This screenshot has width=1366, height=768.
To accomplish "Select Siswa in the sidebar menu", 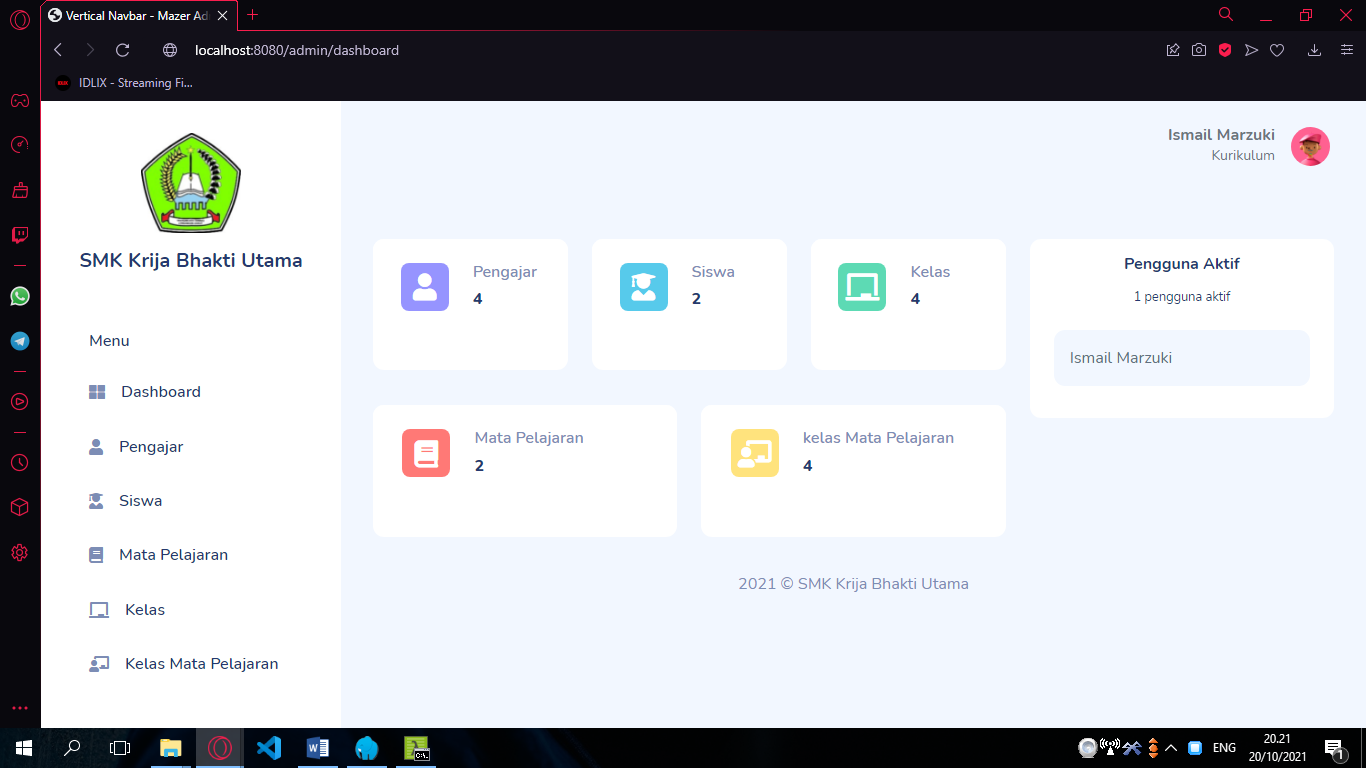I will pyautogui.click(x=140, y=501).
